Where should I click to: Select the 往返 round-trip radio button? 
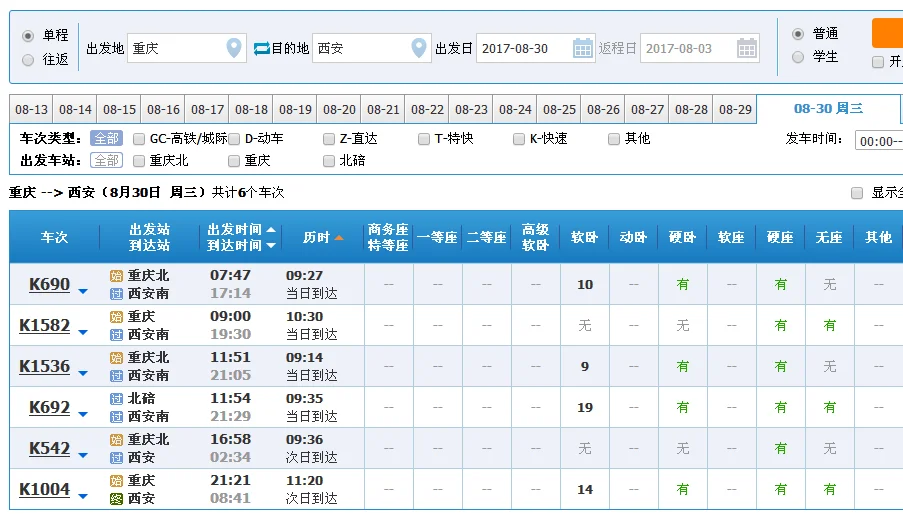pyautogui.click(x=28, y=60)
